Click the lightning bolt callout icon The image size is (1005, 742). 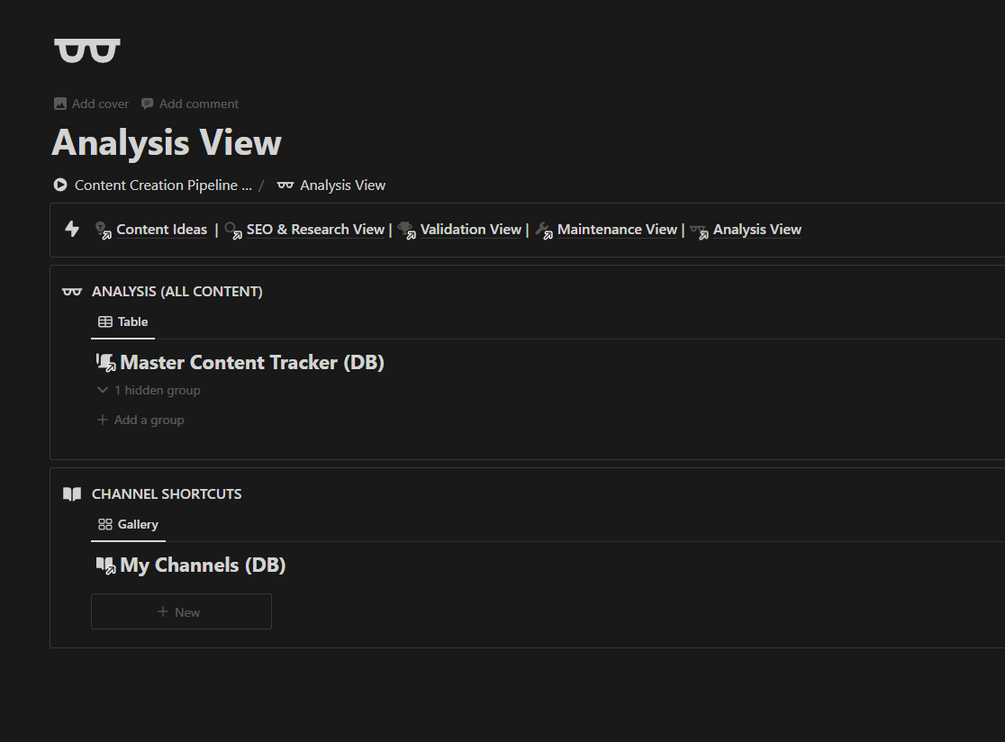tap(72, 229)
